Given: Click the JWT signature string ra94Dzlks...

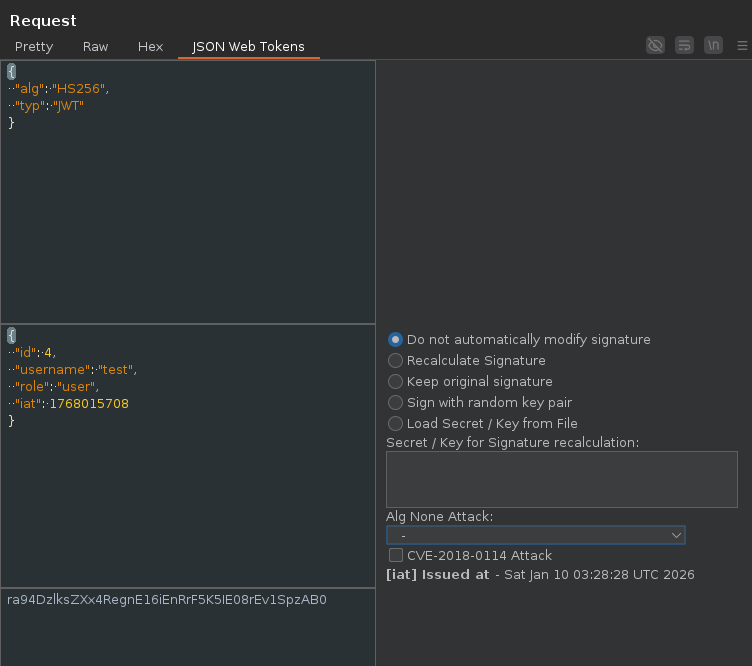Looking at the screenshot, I should [167, 600].
